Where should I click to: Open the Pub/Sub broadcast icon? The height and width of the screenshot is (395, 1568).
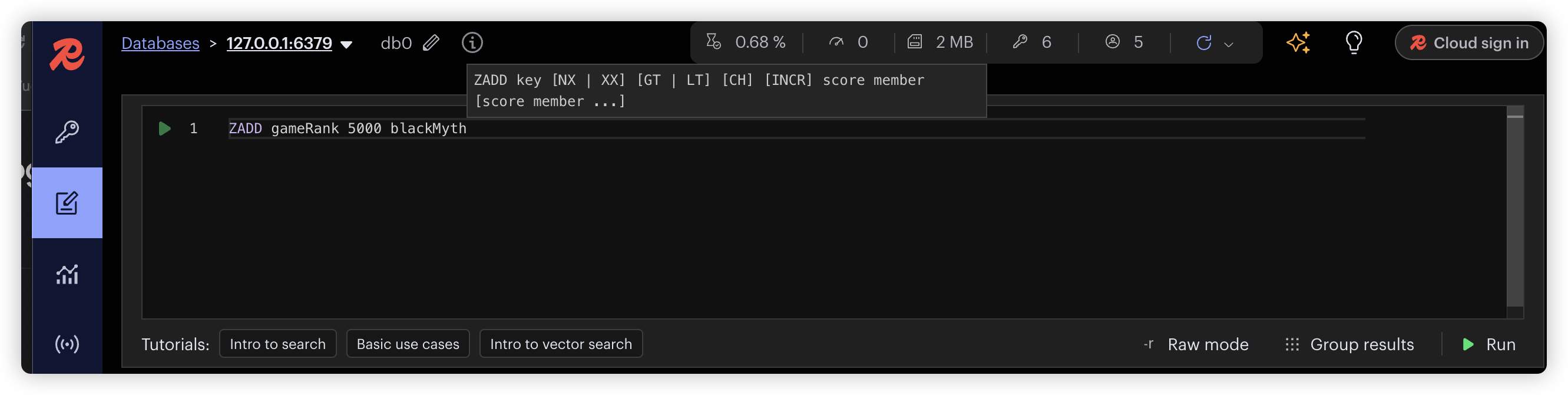[67, 344]
